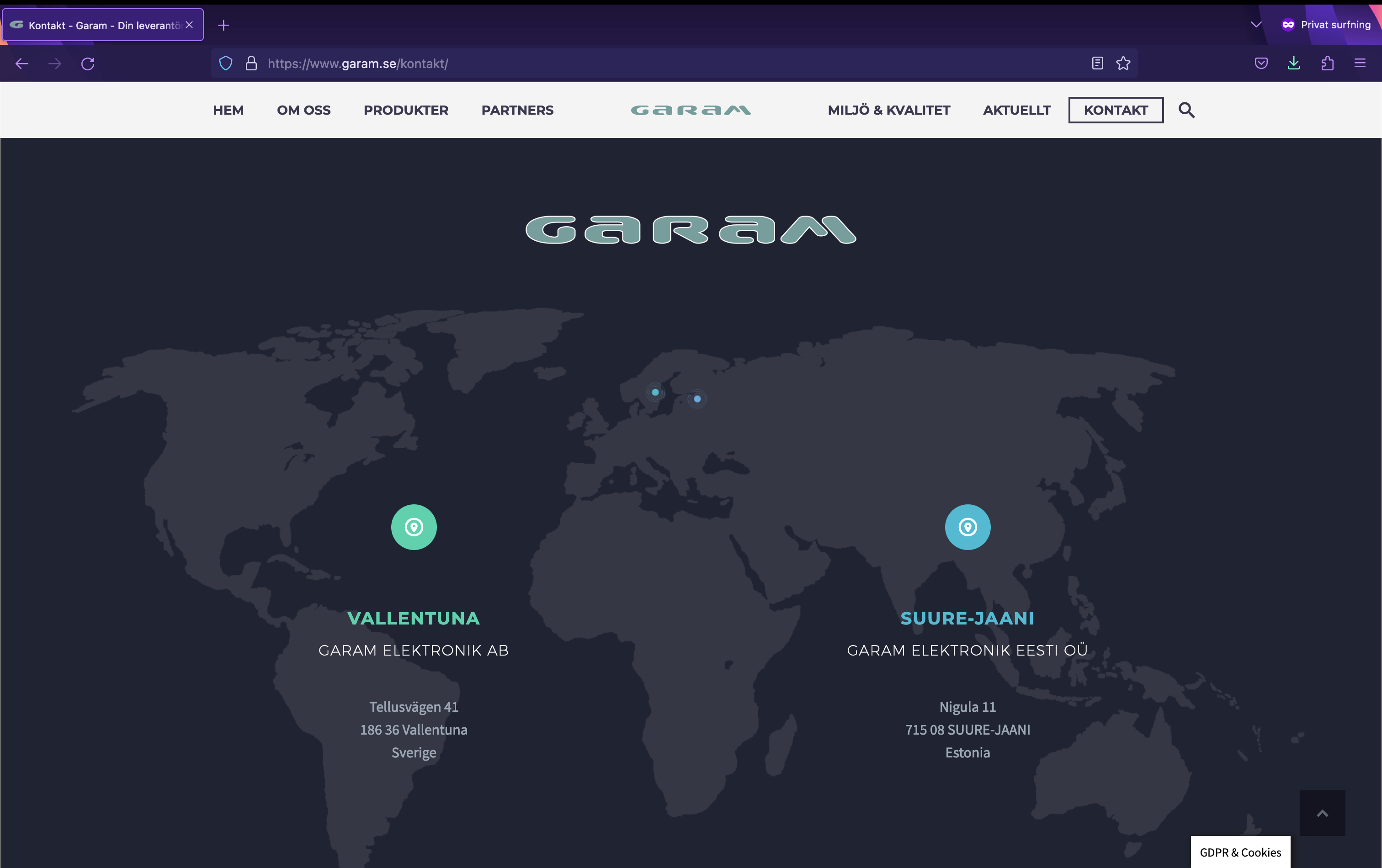
Task: Click the large Garam logo banner
Action: (691, 230)
